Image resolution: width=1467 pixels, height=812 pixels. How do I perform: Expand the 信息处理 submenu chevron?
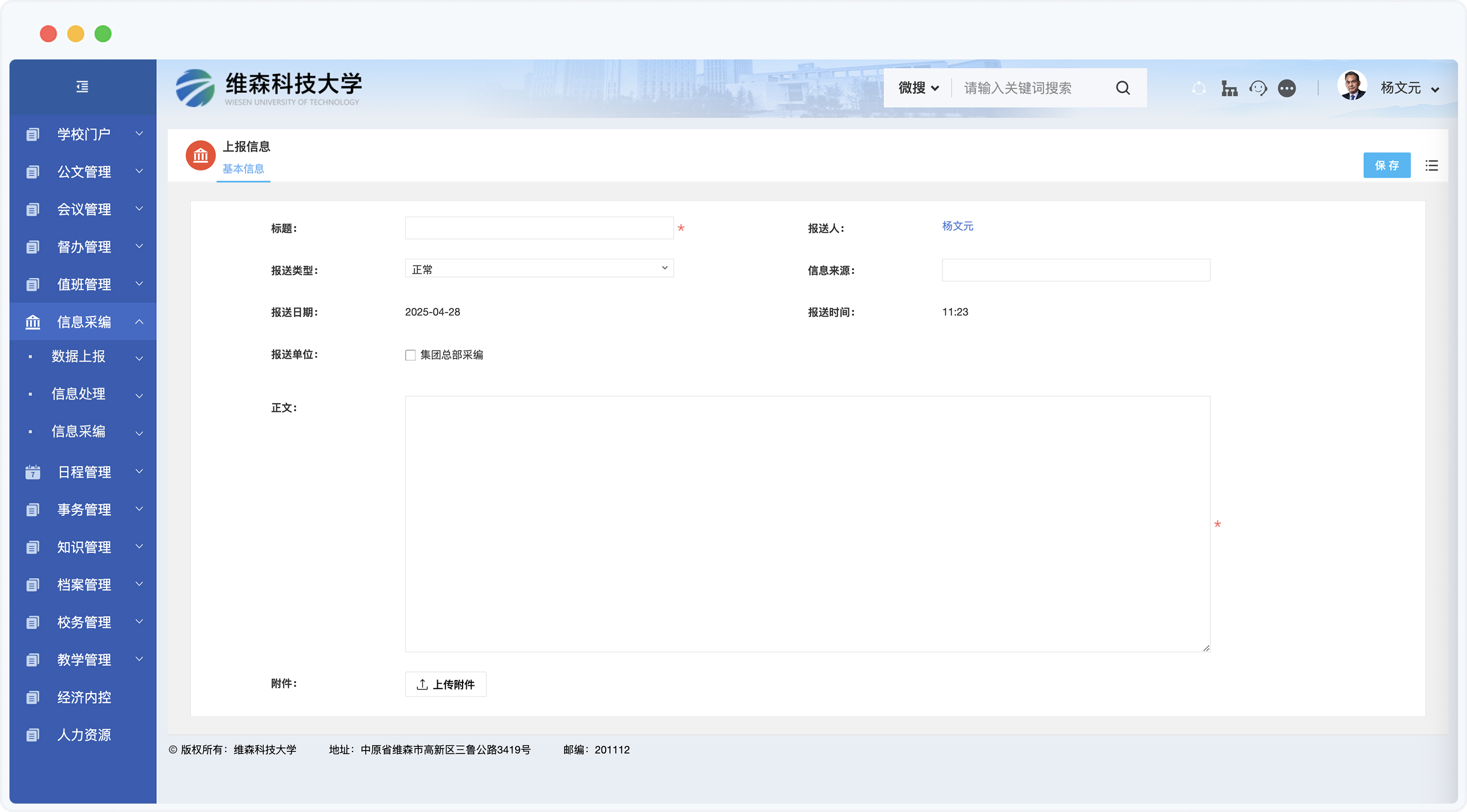[139, 396]
